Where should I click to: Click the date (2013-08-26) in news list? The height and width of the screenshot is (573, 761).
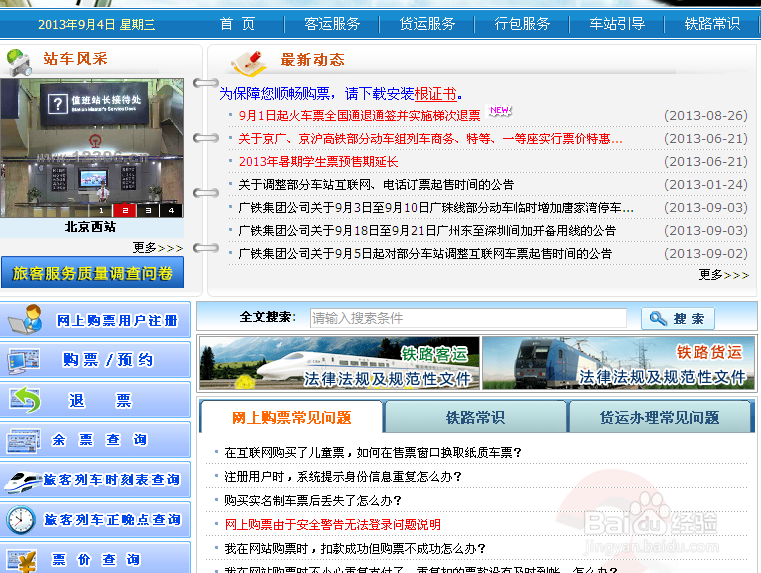pos(706,115)
